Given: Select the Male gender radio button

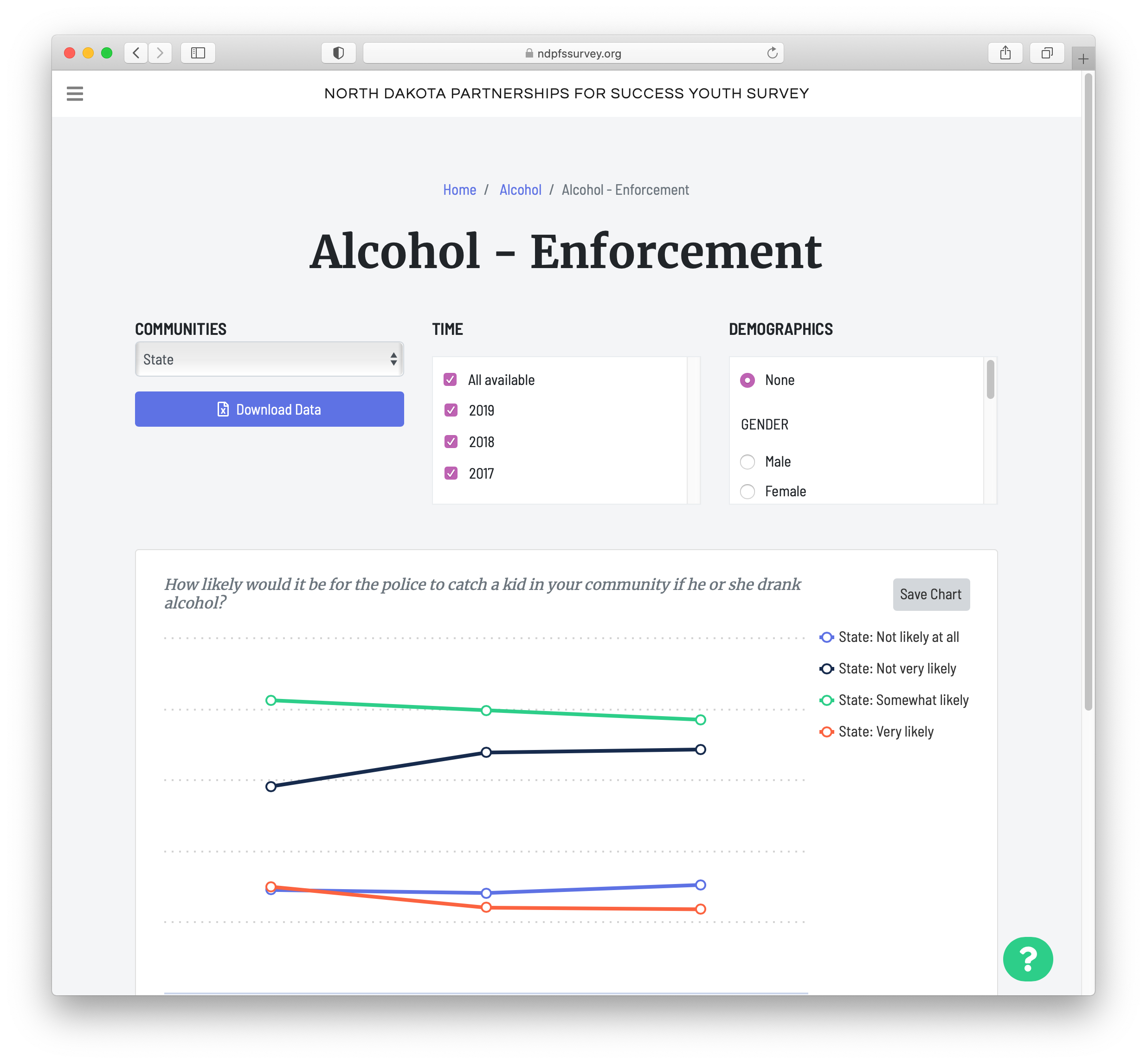Looking at the screenshot, I should coord(747,462).
